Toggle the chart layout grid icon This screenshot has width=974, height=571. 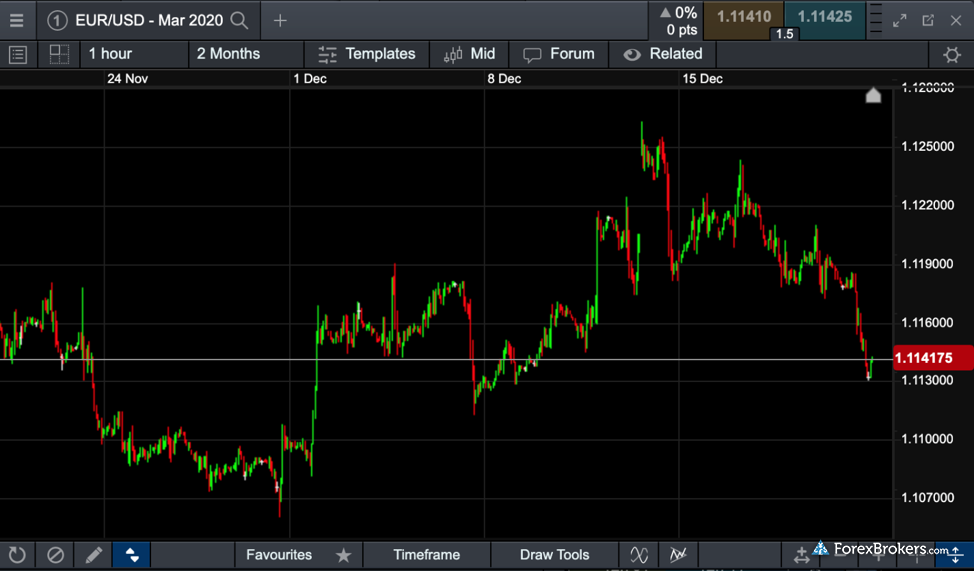[59, 54]
